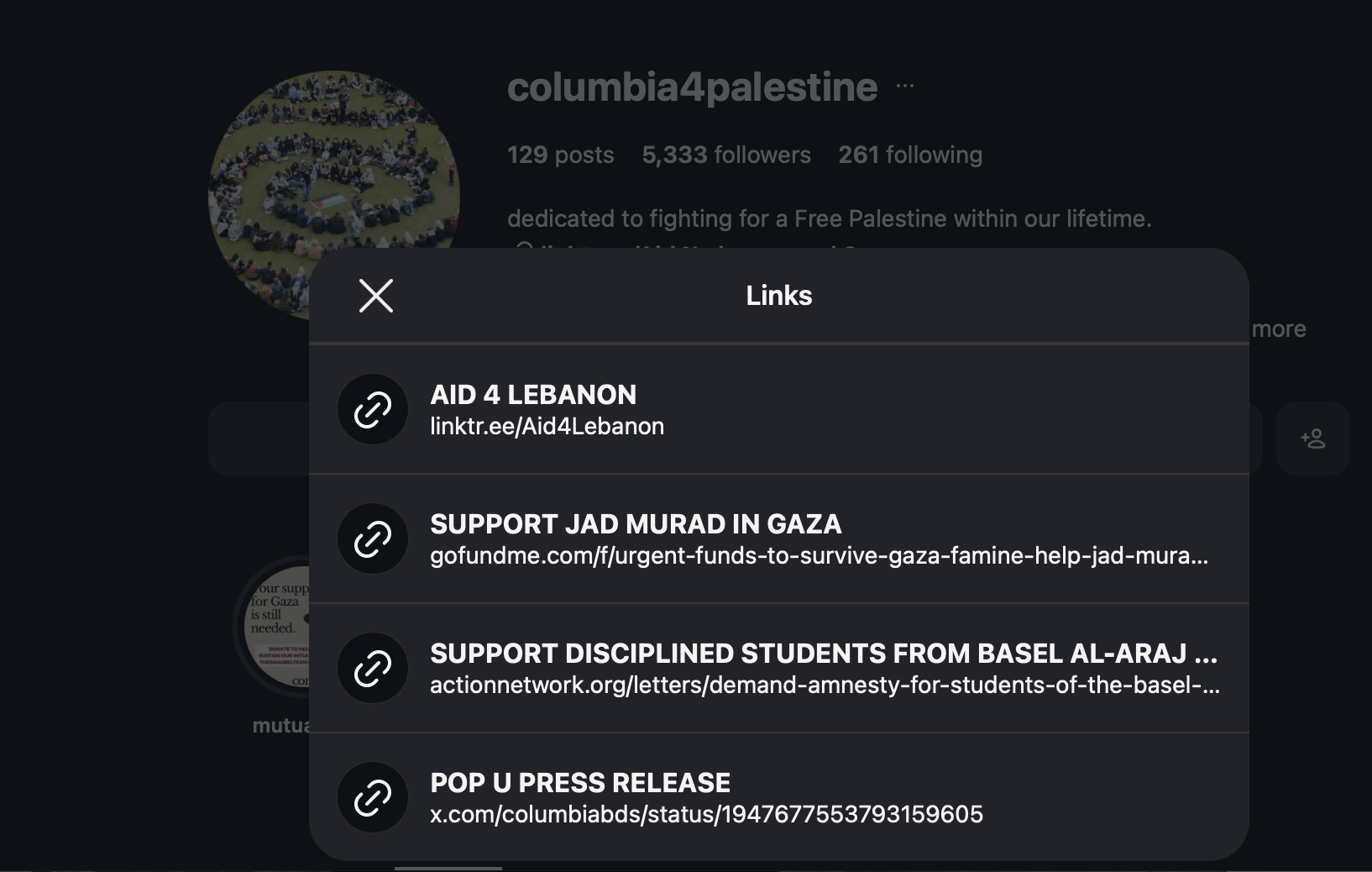The width and height of the screenshot is (1372, 872).
Task: Click the chain icon beside AID 4 LEBANON
Action: click(x=373, y=410)
